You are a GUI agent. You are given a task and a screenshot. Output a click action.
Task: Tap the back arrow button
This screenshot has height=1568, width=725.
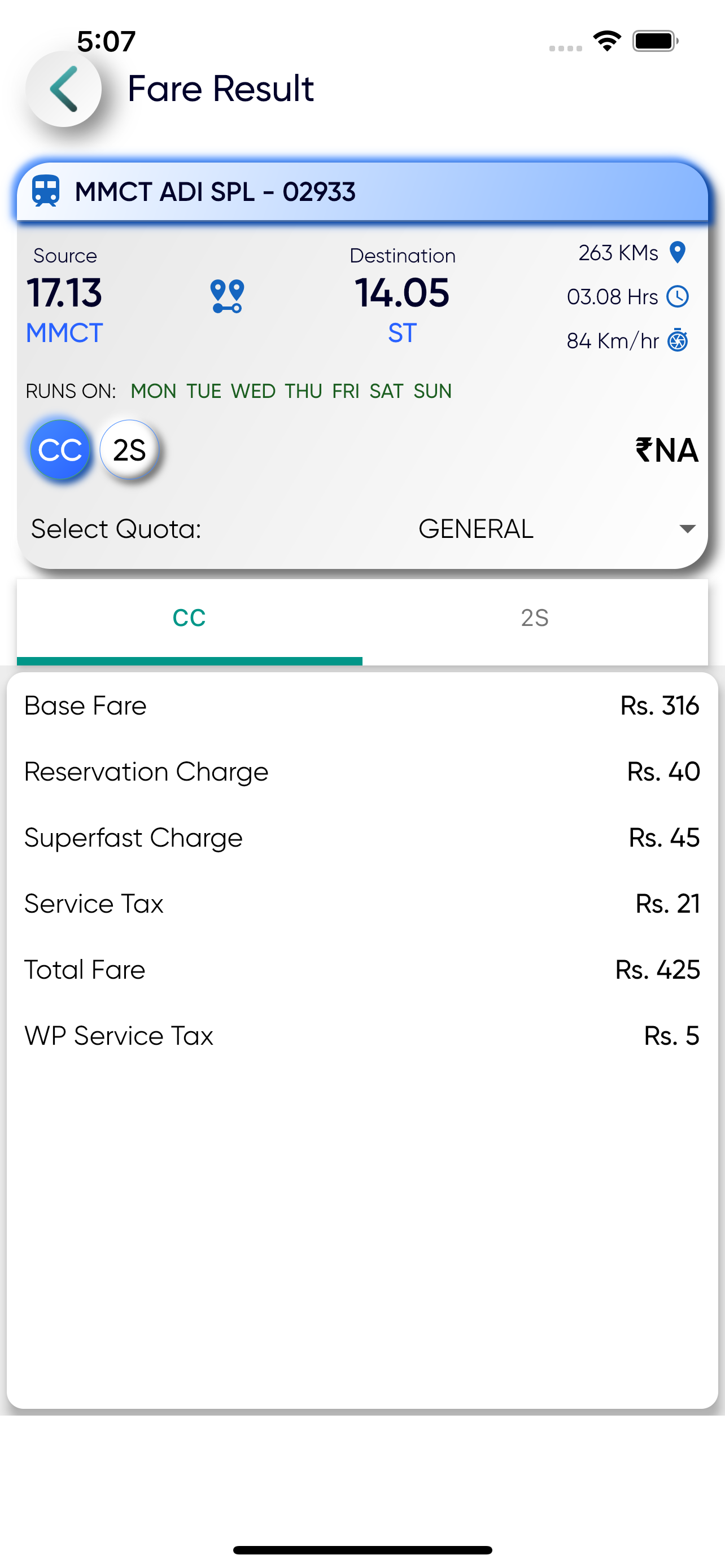63,89
